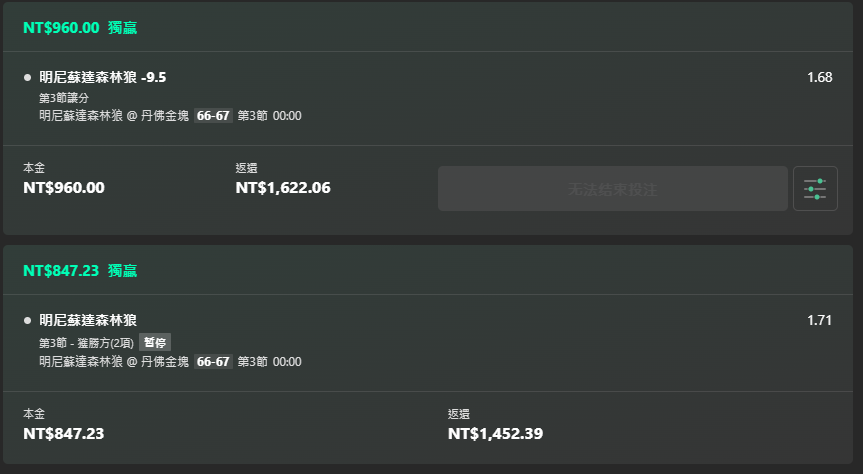Select the NT$960.00 獨贏 bet header
This screenshot has height=474, width=863.
click(x=80, y=28)
